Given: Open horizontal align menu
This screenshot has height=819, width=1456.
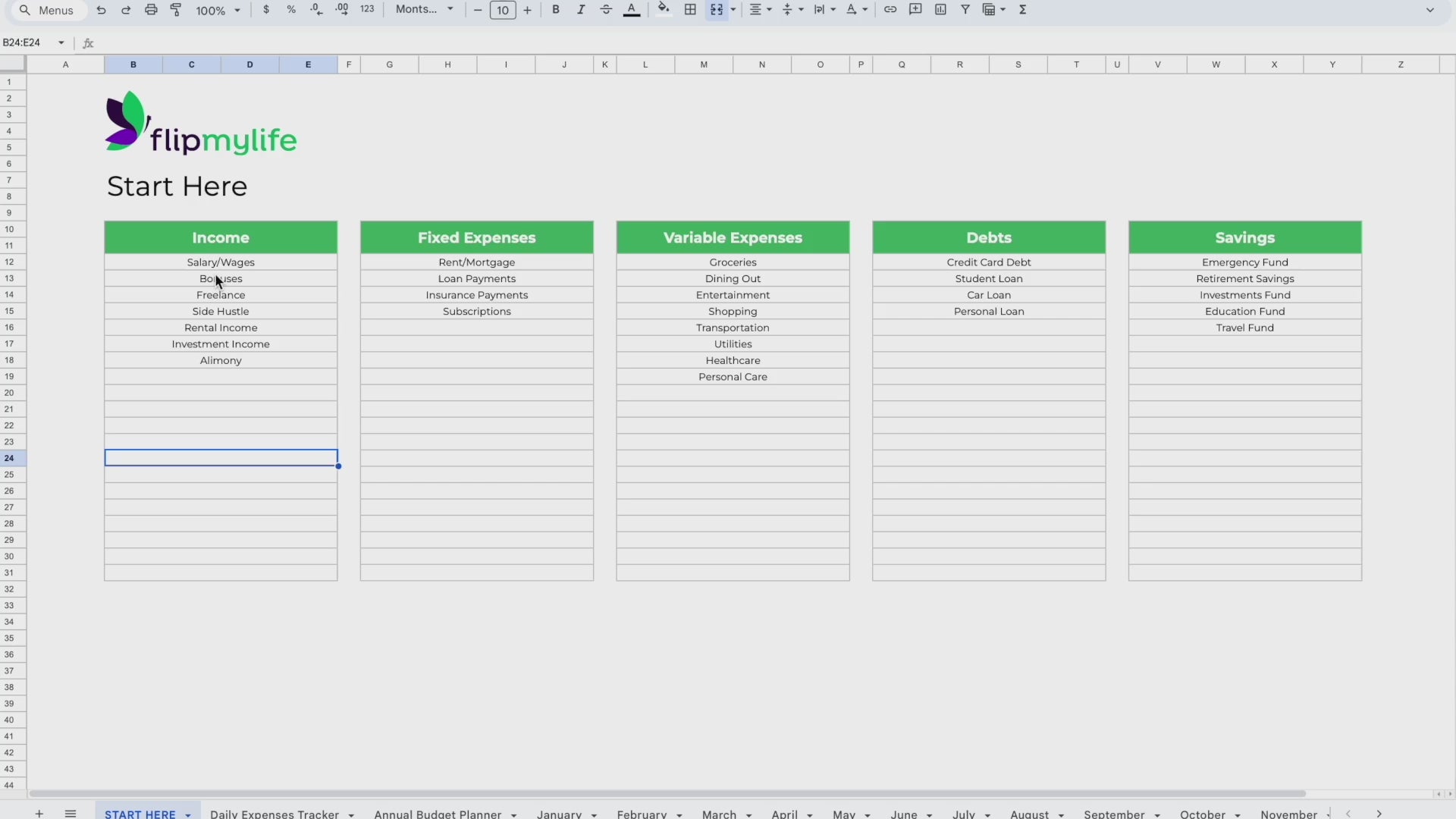Looking at the screenshot, I should [x=760, y=10].
